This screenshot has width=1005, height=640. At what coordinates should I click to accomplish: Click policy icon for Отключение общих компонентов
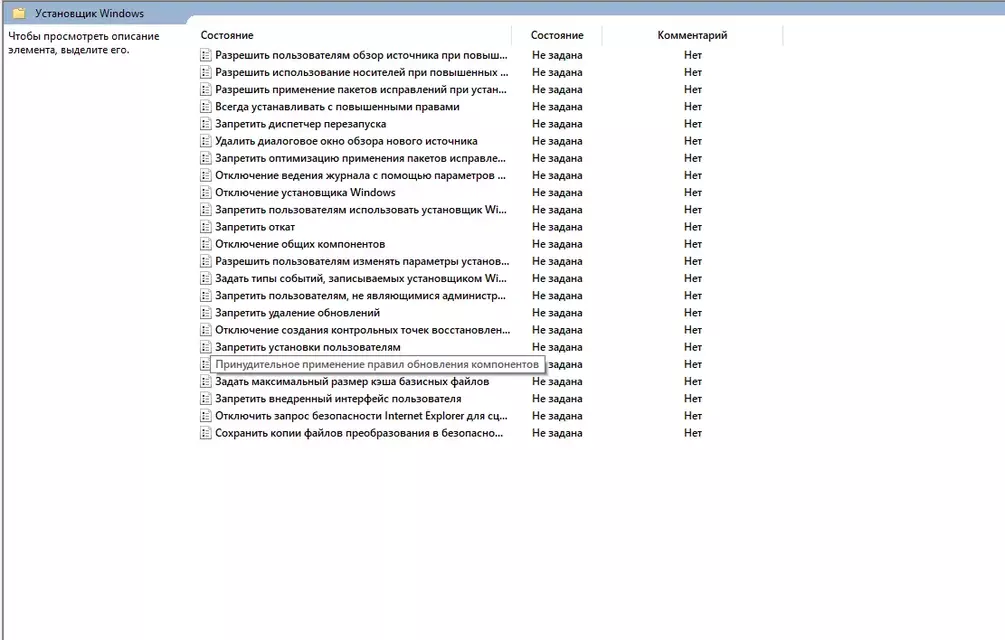tap(206, 244)
